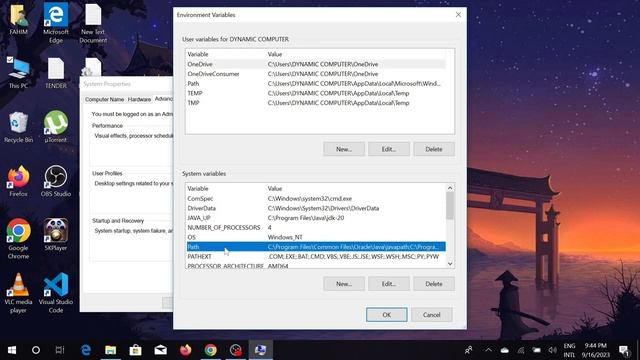This screenshot has height=360, width=640.
Task: Select the DriverData system variable
Action: coord(316,208)
